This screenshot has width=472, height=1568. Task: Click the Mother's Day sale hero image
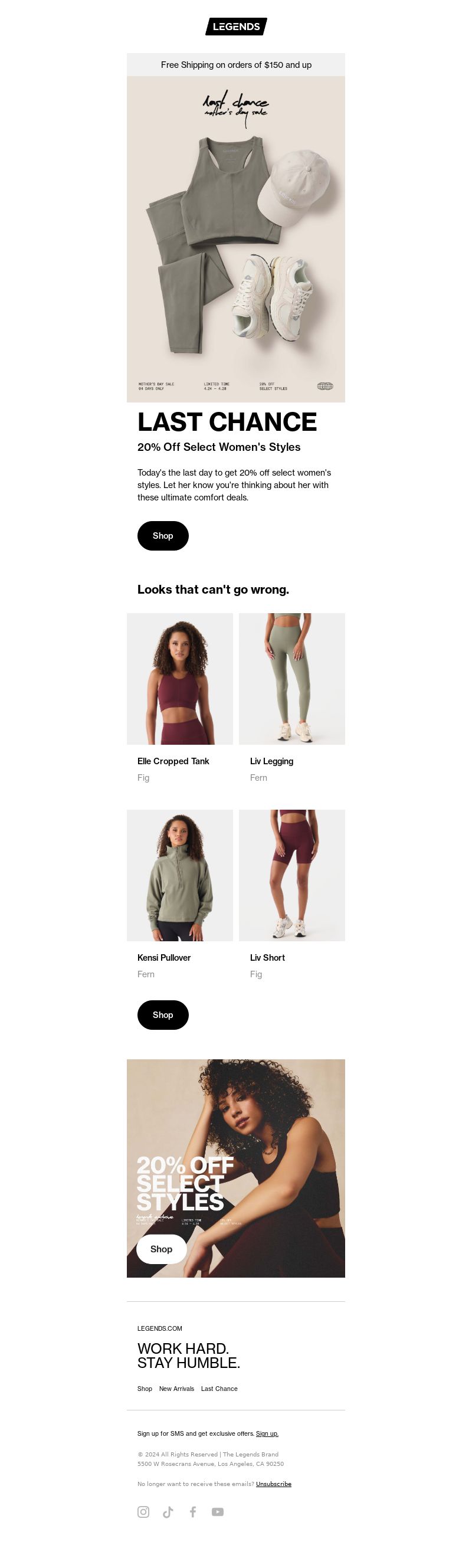point(236,239)
